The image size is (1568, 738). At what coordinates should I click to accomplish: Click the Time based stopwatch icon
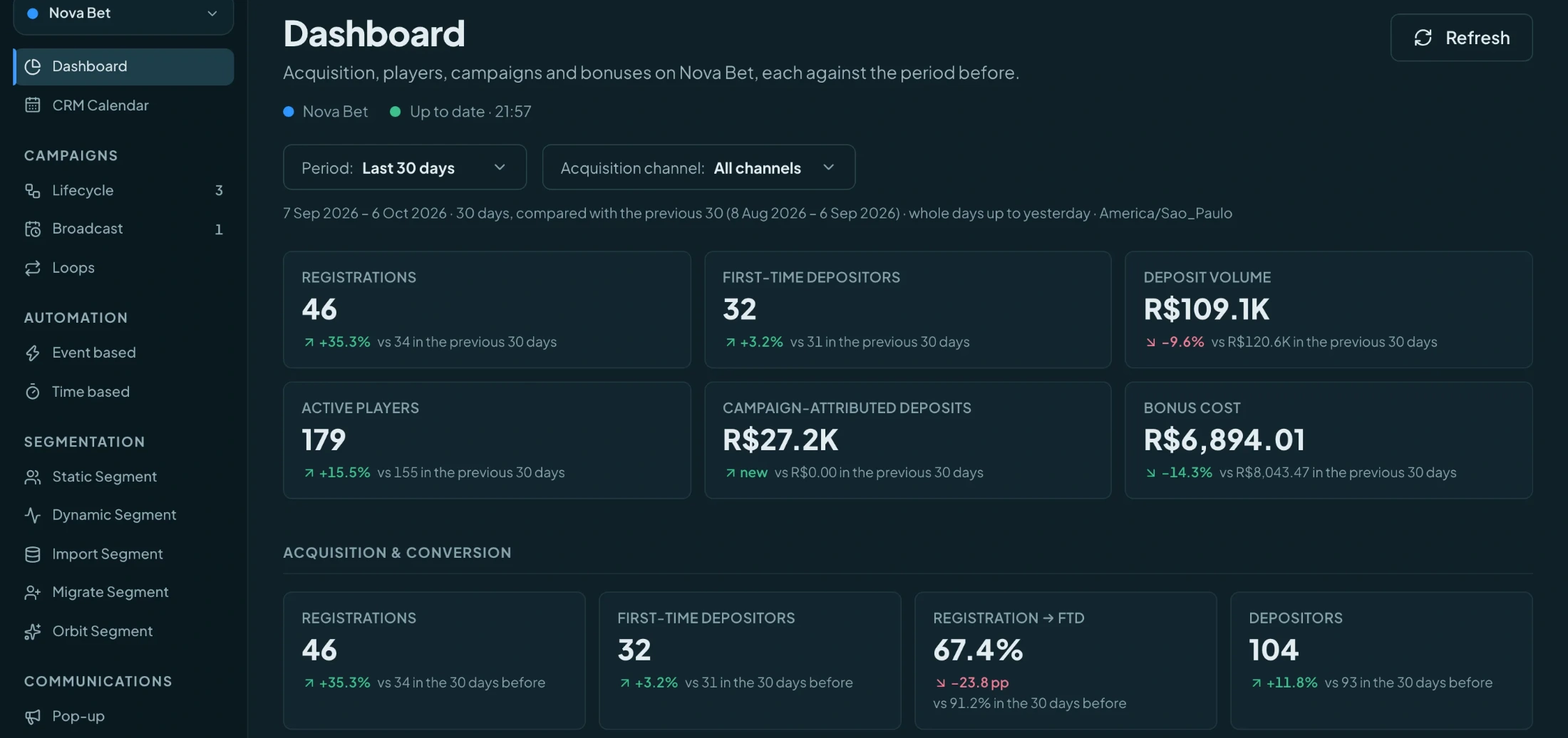coord(33,392)
